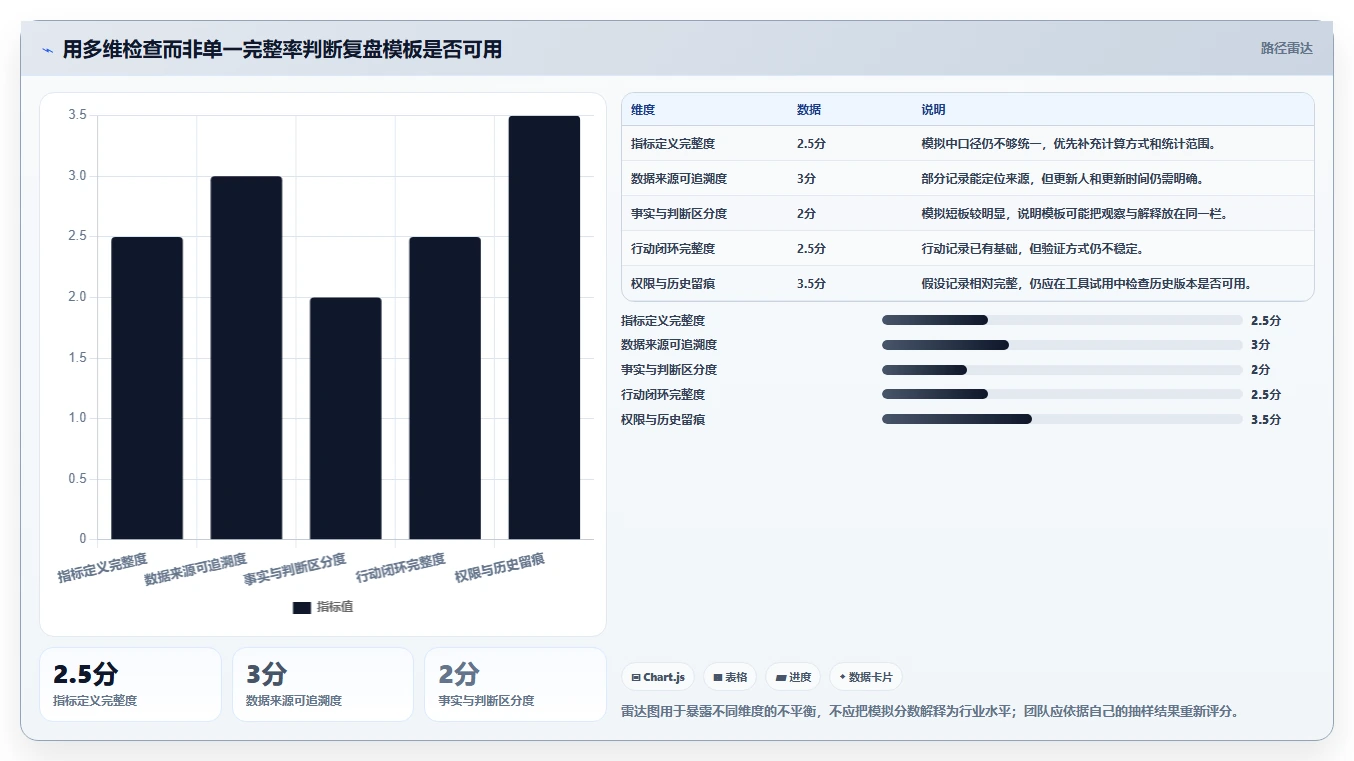Screen dimensions: 1354x761
Task: Click the description starting 行动记录已有基础
Action: coord(1033,249)
